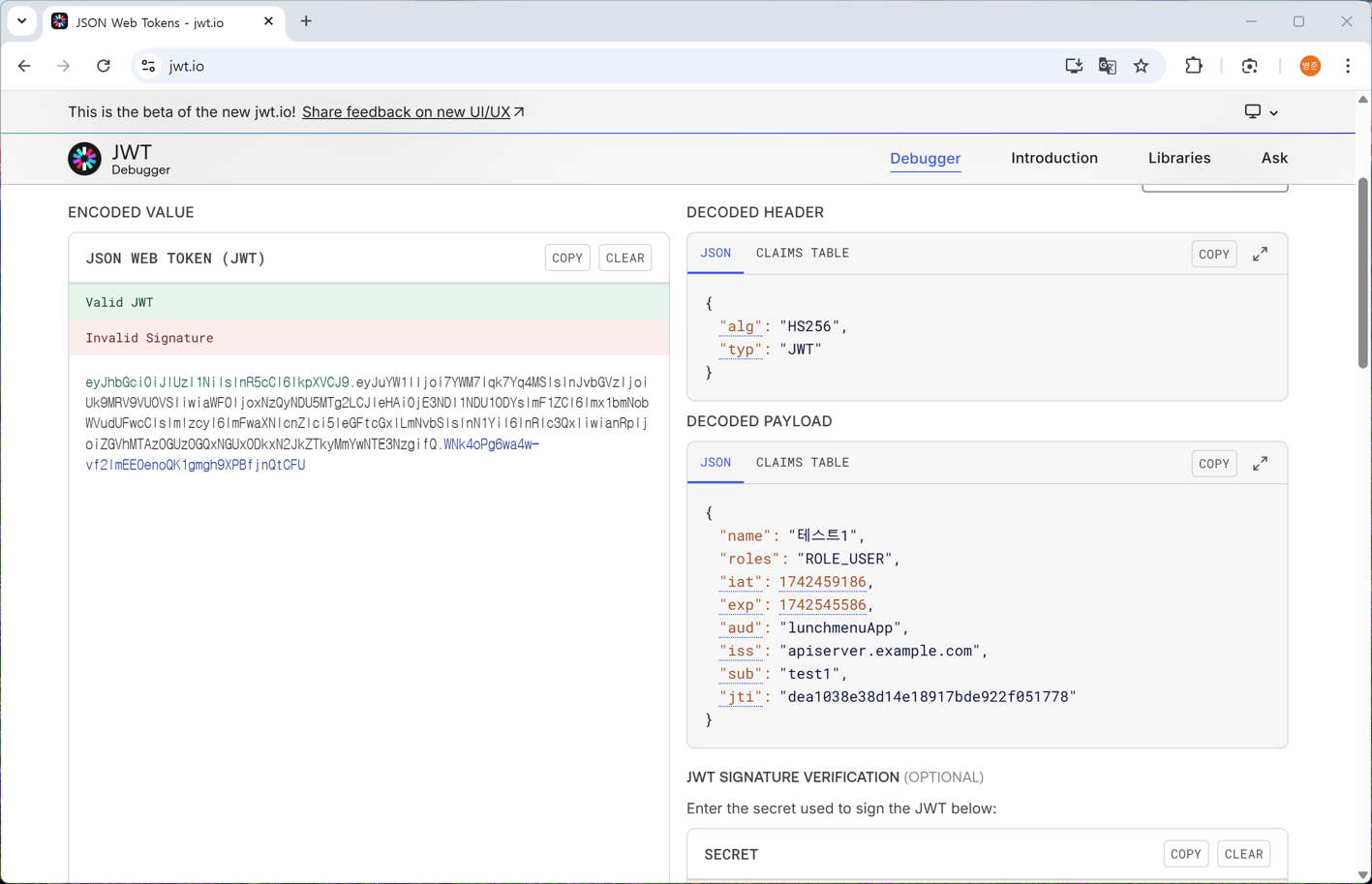
Task: Minimize the Chrome window
Action: tap(1251, 21)
